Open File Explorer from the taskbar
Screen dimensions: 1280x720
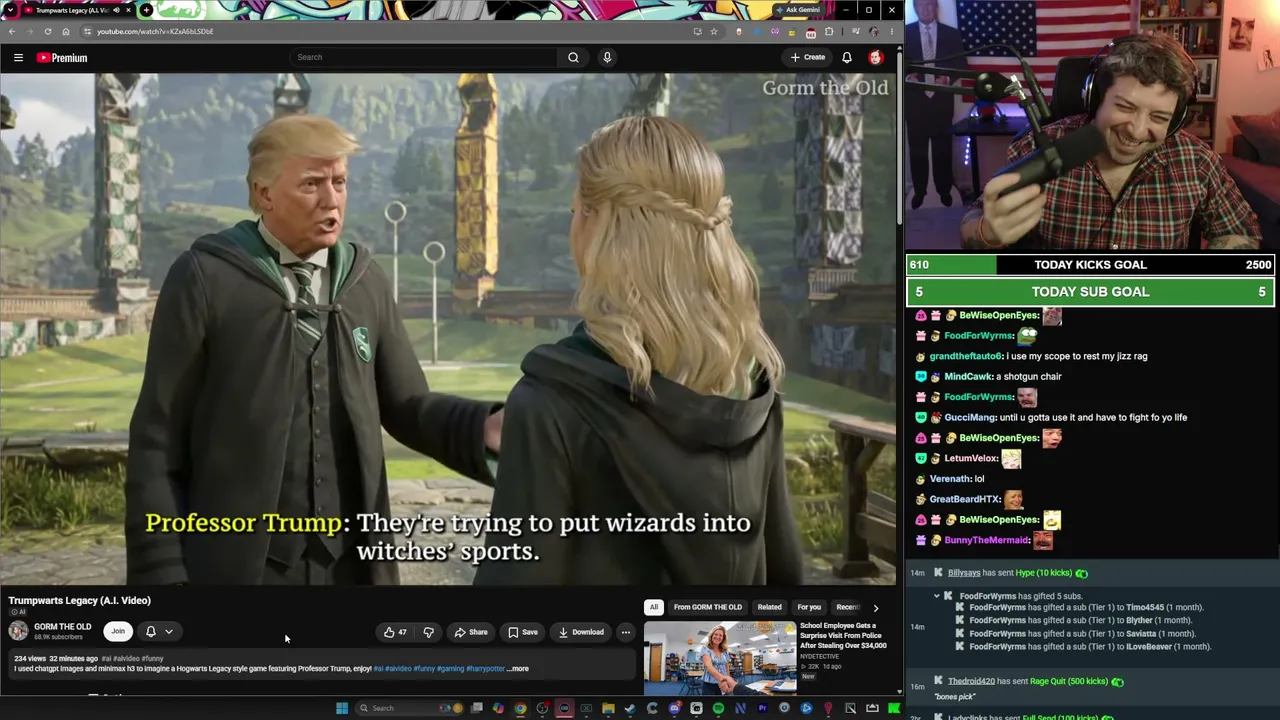point(608,708)
